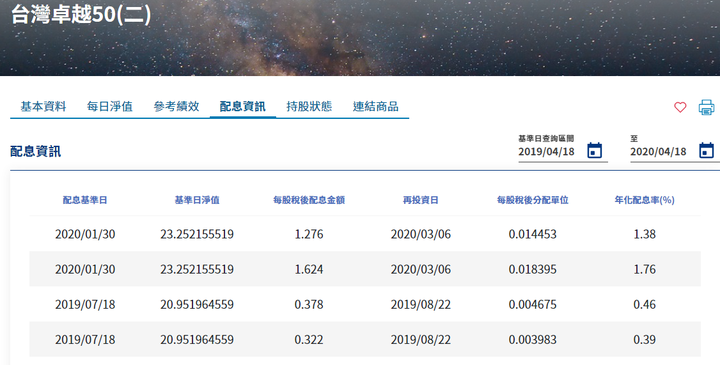Image resolution: width=720 pixels, height=365 pixels.
Task: Select annualized rate 0.39 cell
Action: [x=645, y=340]
